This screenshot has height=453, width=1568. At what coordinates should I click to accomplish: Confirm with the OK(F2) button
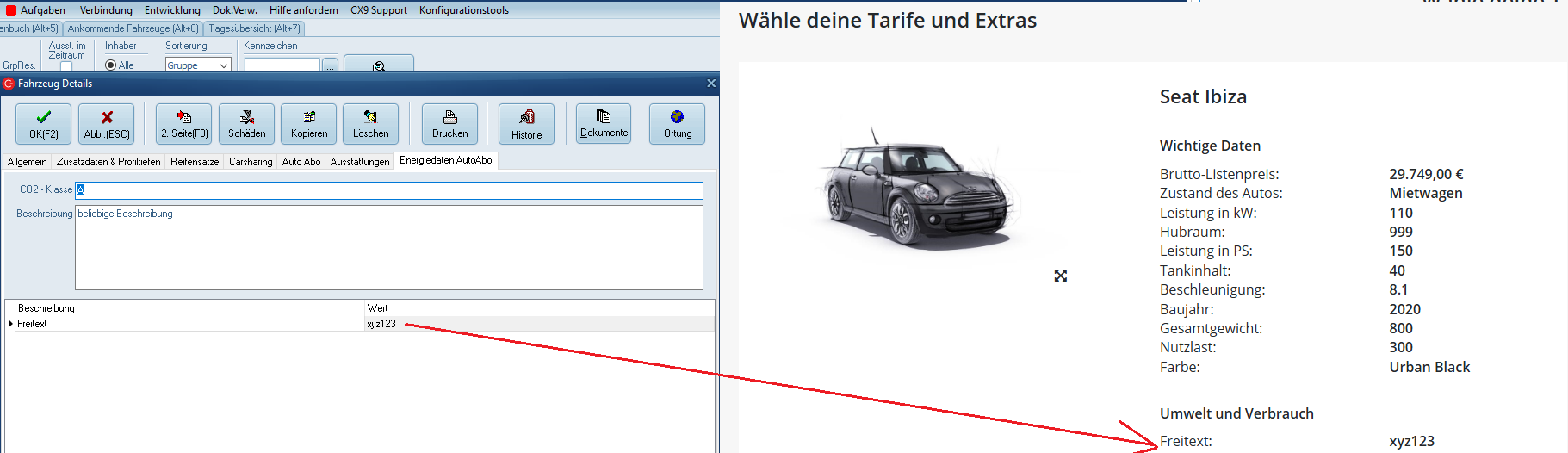[43, 124]
